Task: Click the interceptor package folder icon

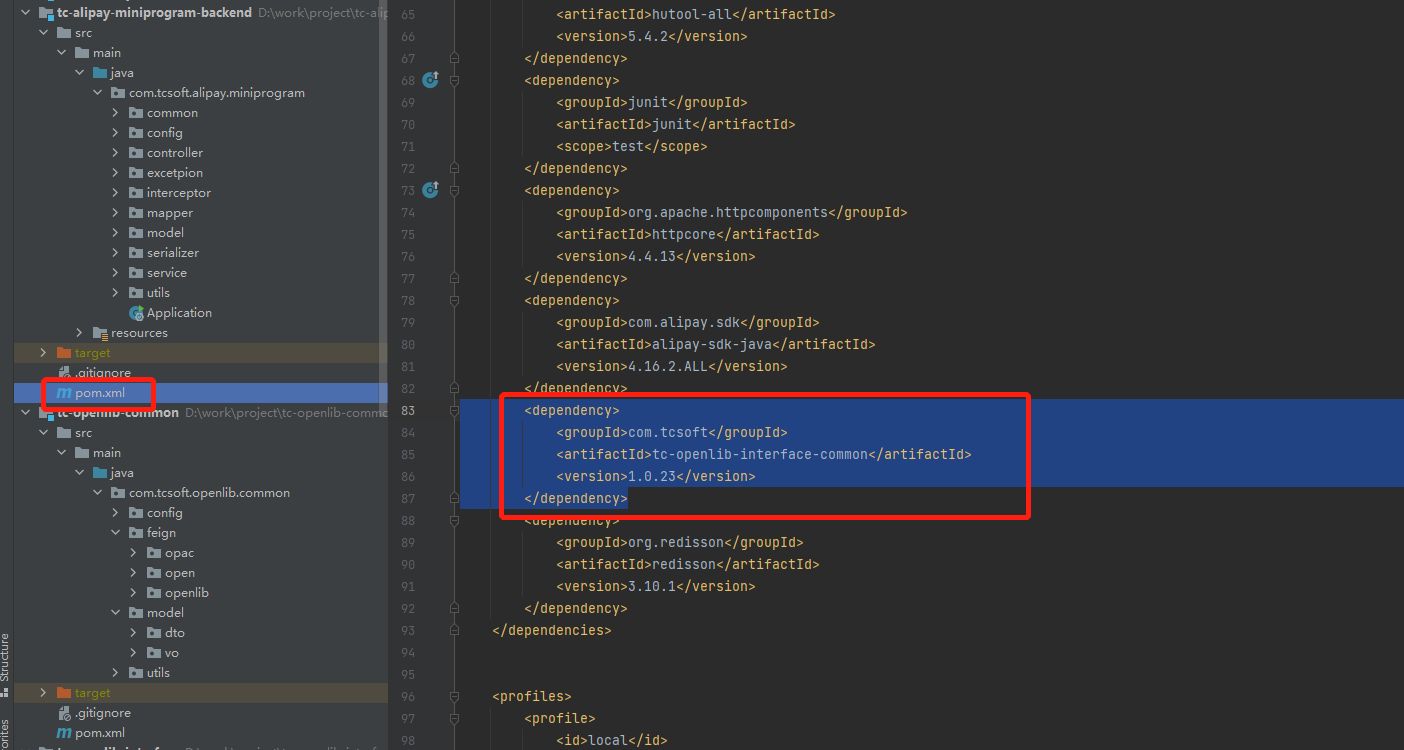Action: coord(136,193)
